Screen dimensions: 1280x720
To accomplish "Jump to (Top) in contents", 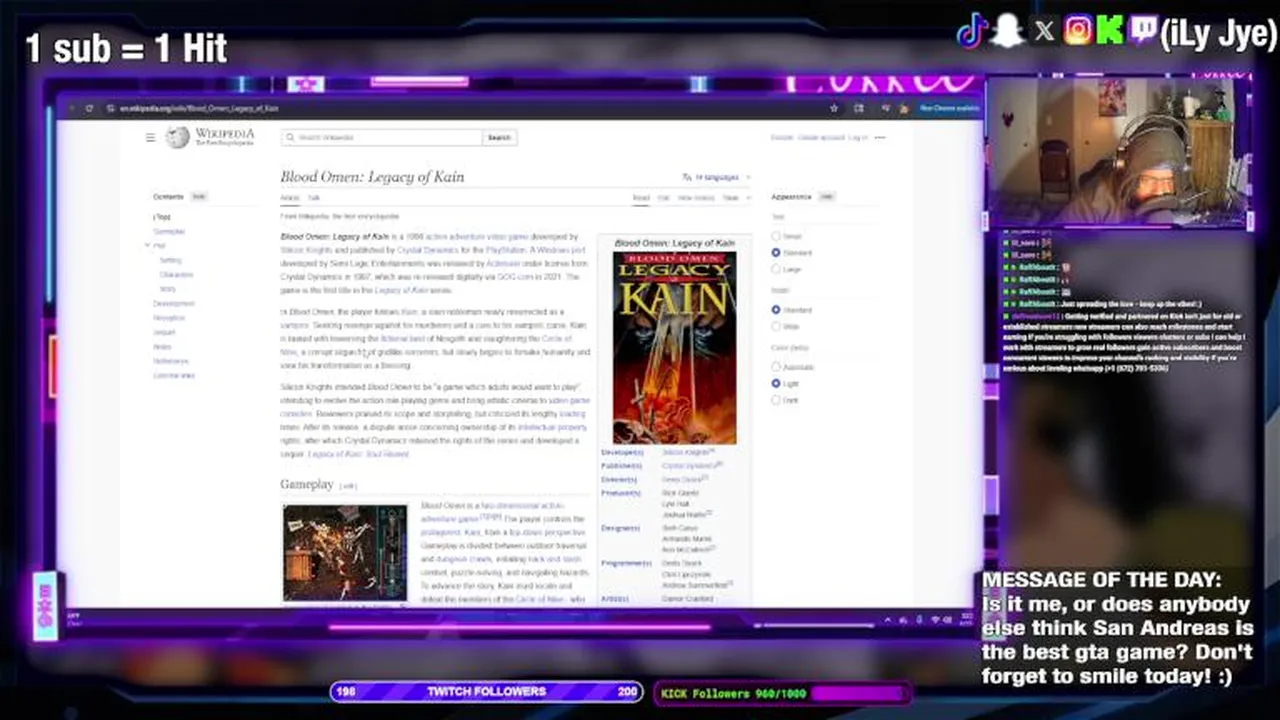I will pyautogui.click(x=162, y=217).
